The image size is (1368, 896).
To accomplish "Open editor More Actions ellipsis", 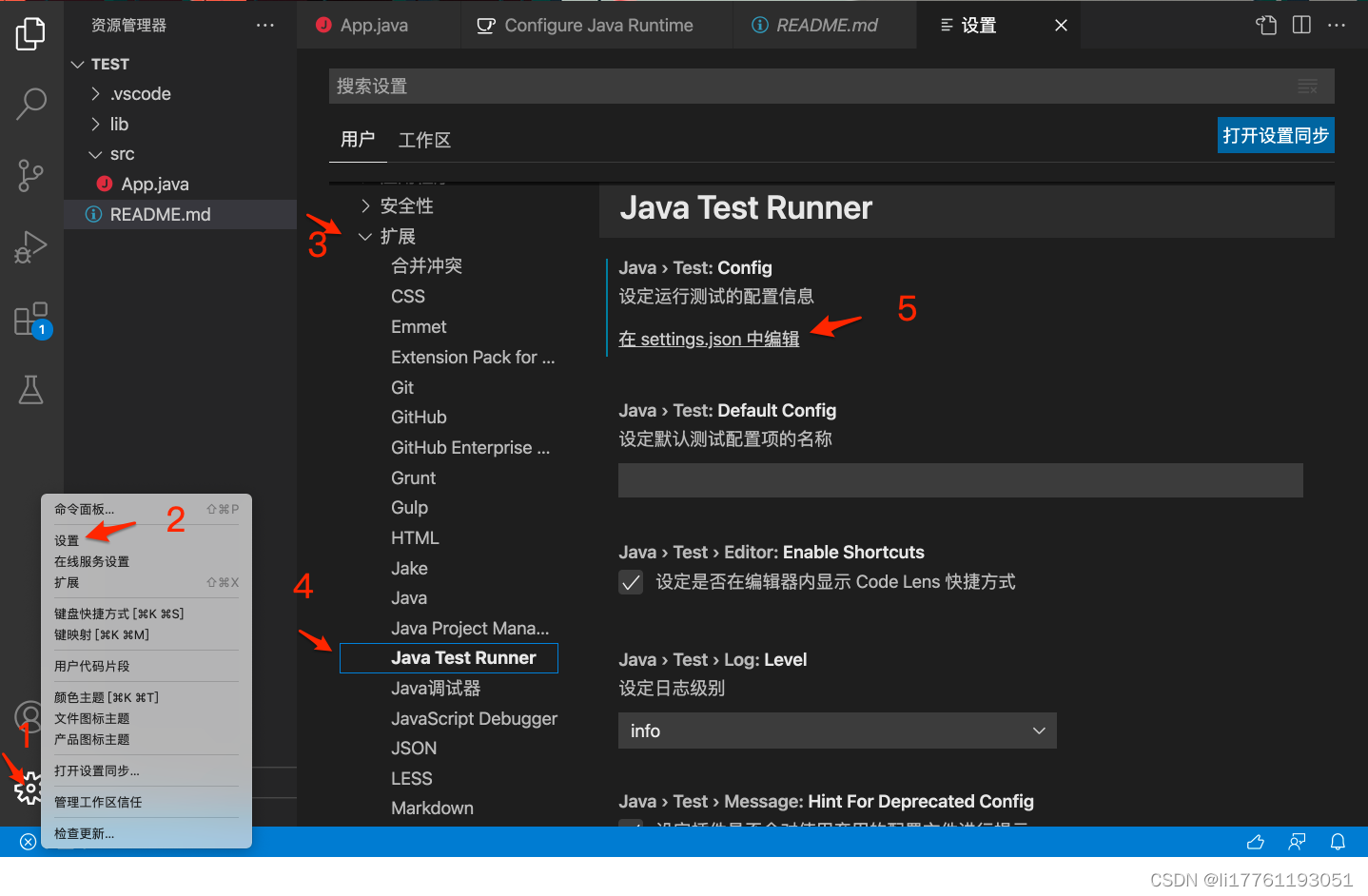I will (1337, 25).
